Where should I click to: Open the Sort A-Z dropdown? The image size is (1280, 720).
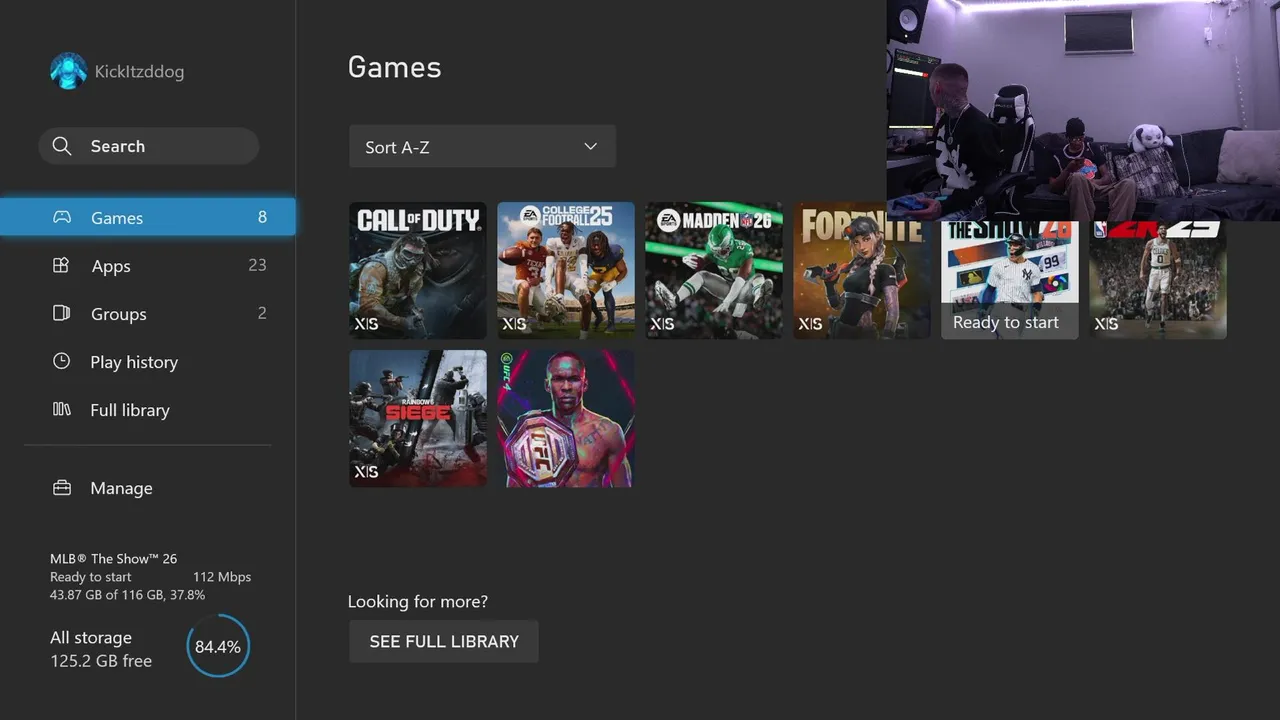click(x=482, y=147)
